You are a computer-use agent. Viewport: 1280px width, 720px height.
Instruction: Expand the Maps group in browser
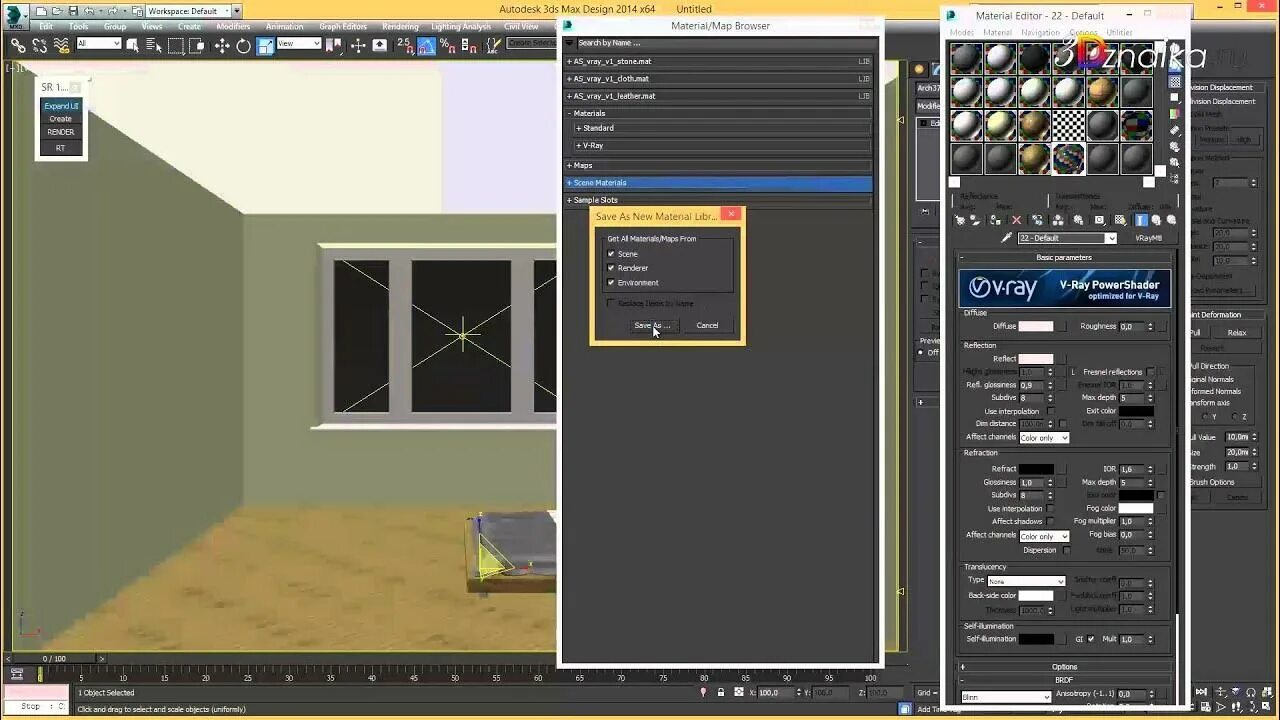(718, 165)
